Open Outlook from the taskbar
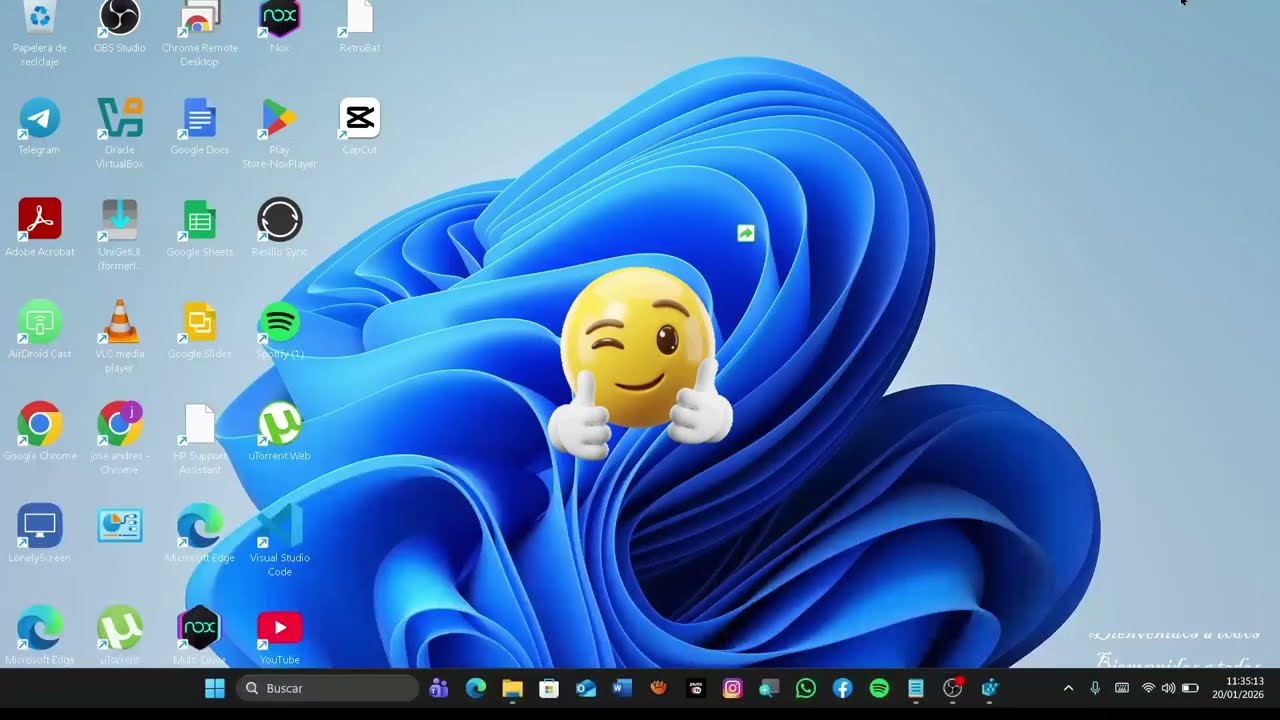The image size is (1280, 720). click(586, 688)
